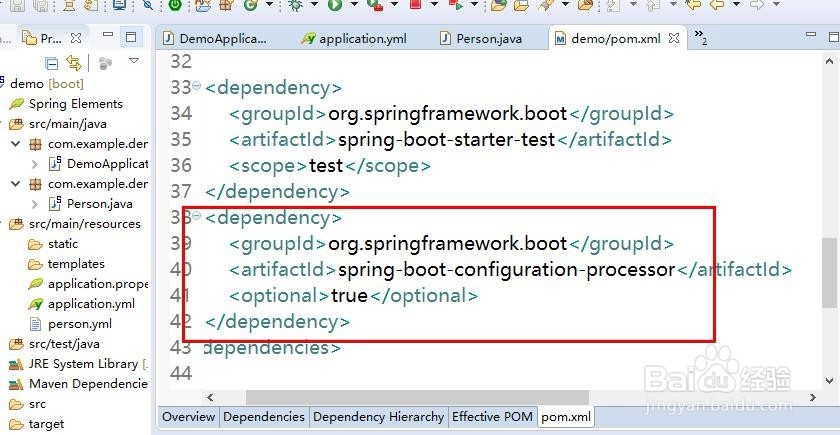This screenshot has width=840, height=435.
Task: Click the optional value true on line 41
Action: [349, 295]
